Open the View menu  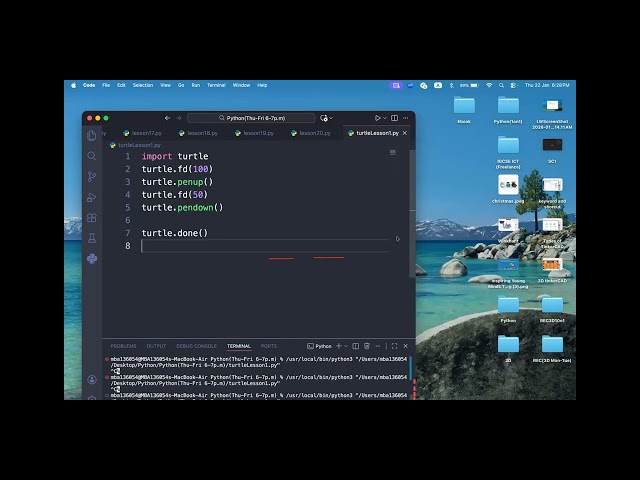pos(165,85)
